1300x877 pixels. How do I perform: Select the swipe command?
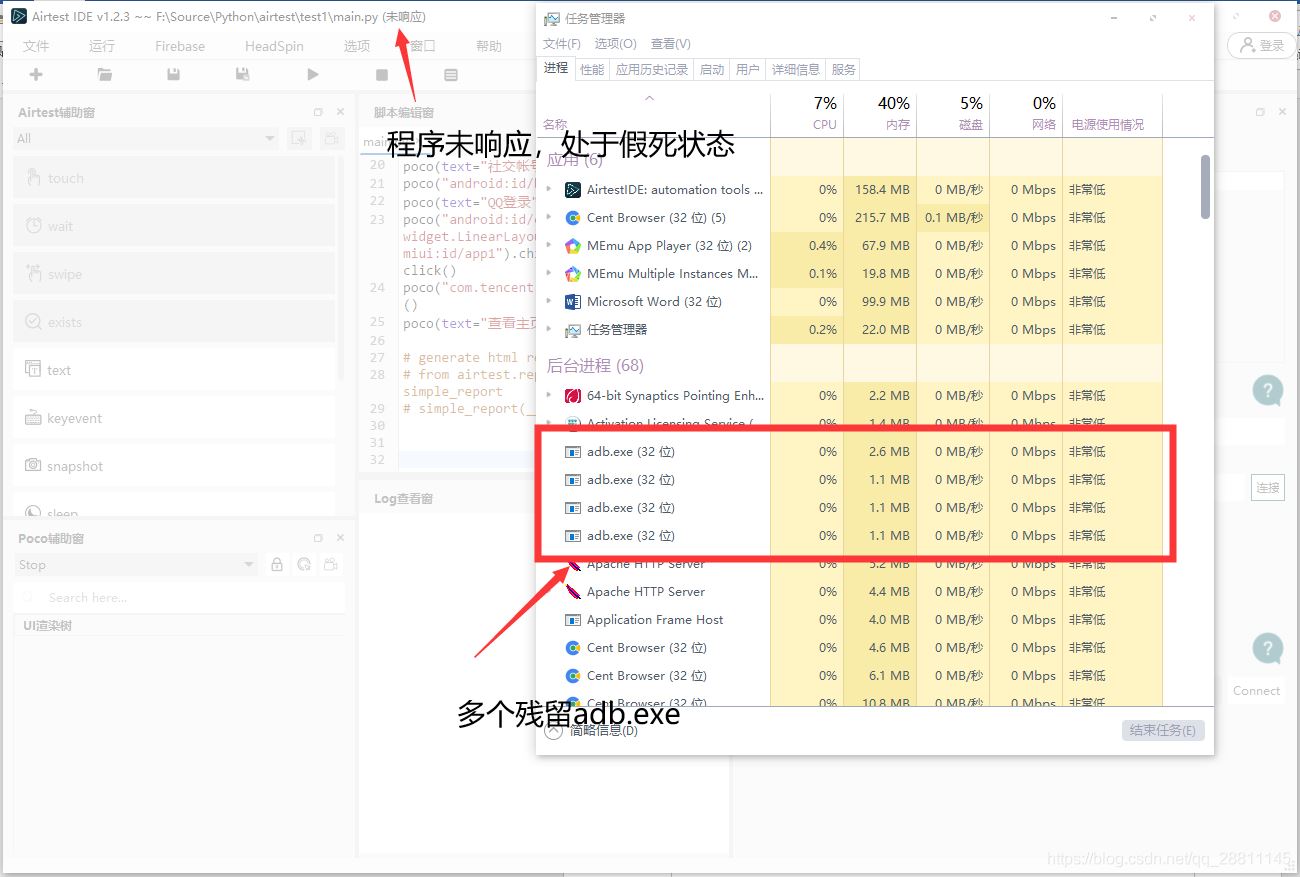click(x=174, y=274)
